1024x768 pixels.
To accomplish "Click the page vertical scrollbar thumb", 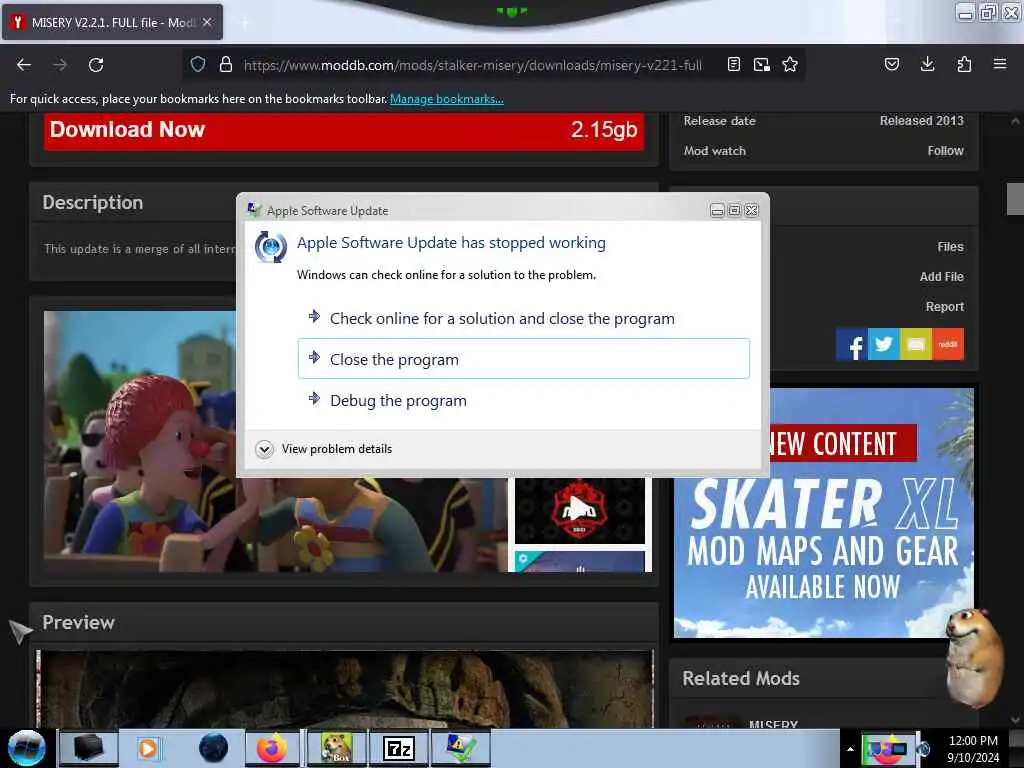I will [1015, 199].
